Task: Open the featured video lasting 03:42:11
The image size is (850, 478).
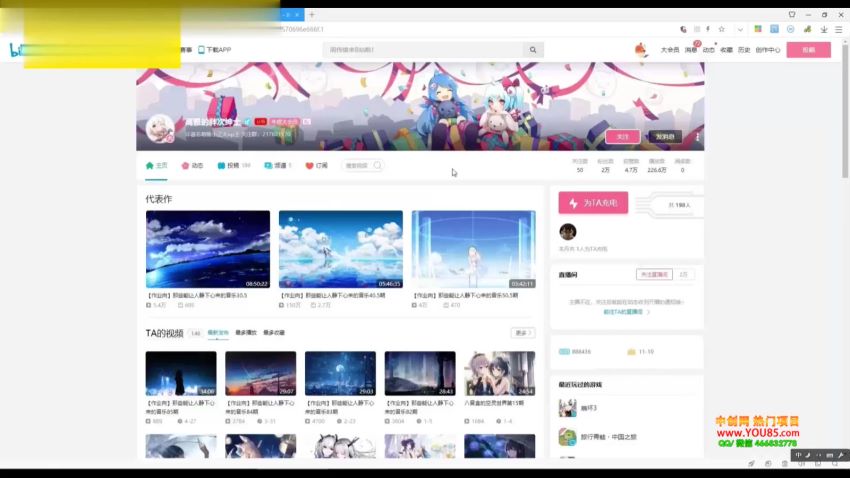Action: coord(473,249)
